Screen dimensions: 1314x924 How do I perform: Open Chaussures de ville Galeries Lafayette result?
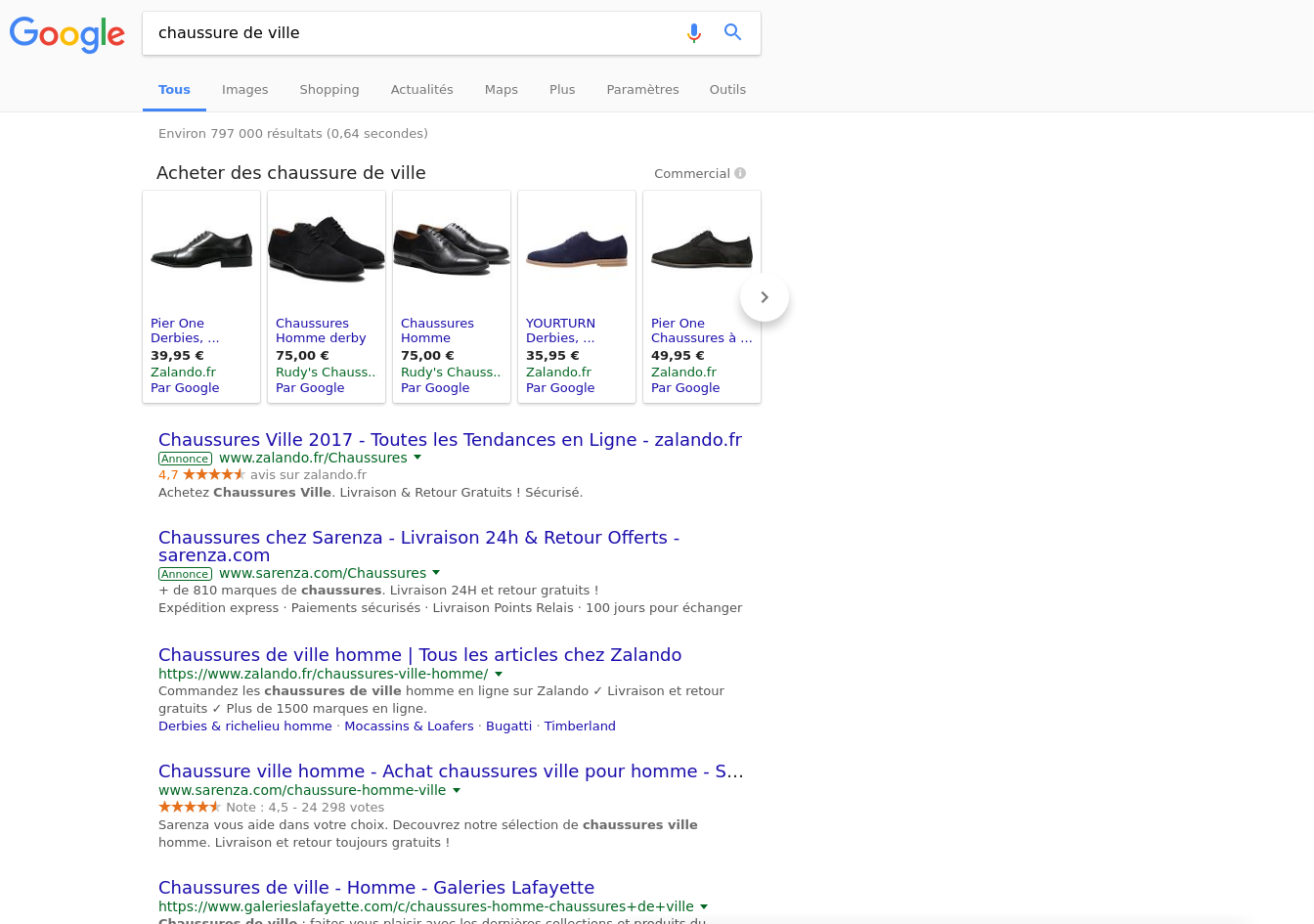376,888
